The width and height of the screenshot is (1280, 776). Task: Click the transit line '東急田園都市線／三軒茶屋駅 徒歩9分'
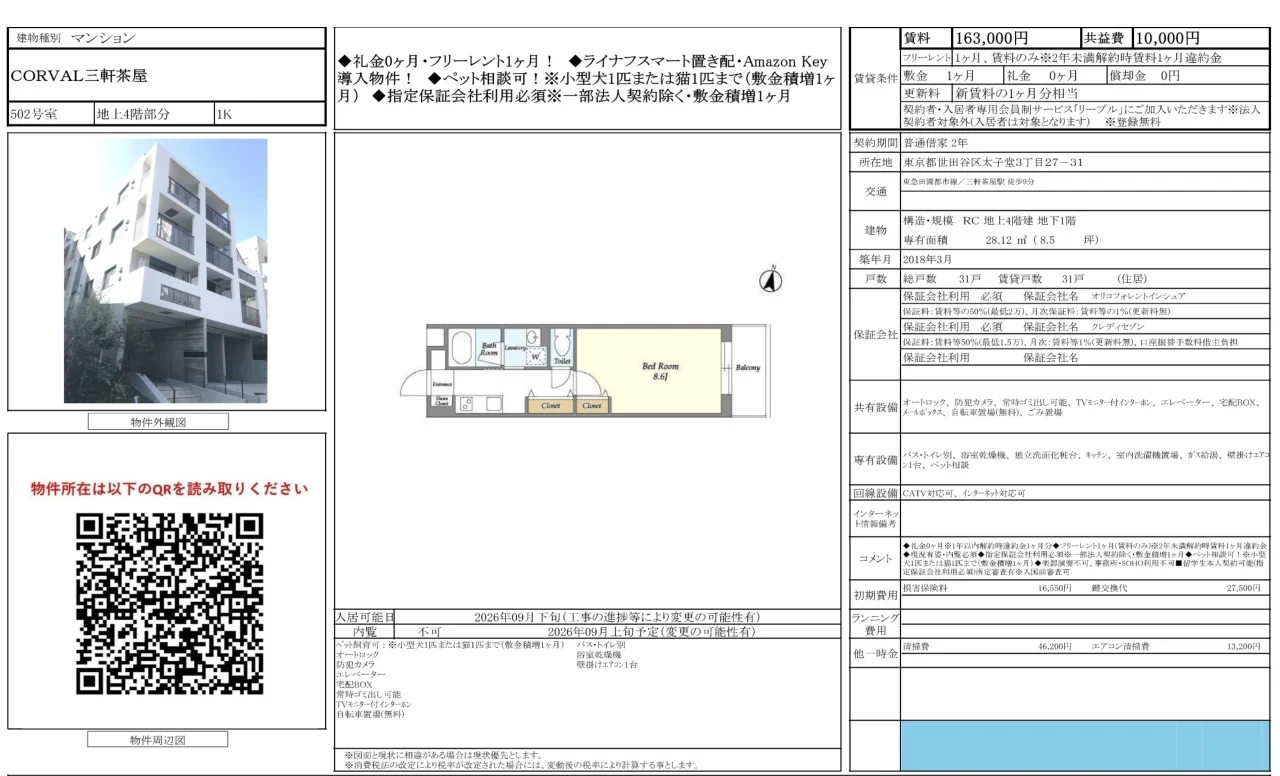click(969, 181)
